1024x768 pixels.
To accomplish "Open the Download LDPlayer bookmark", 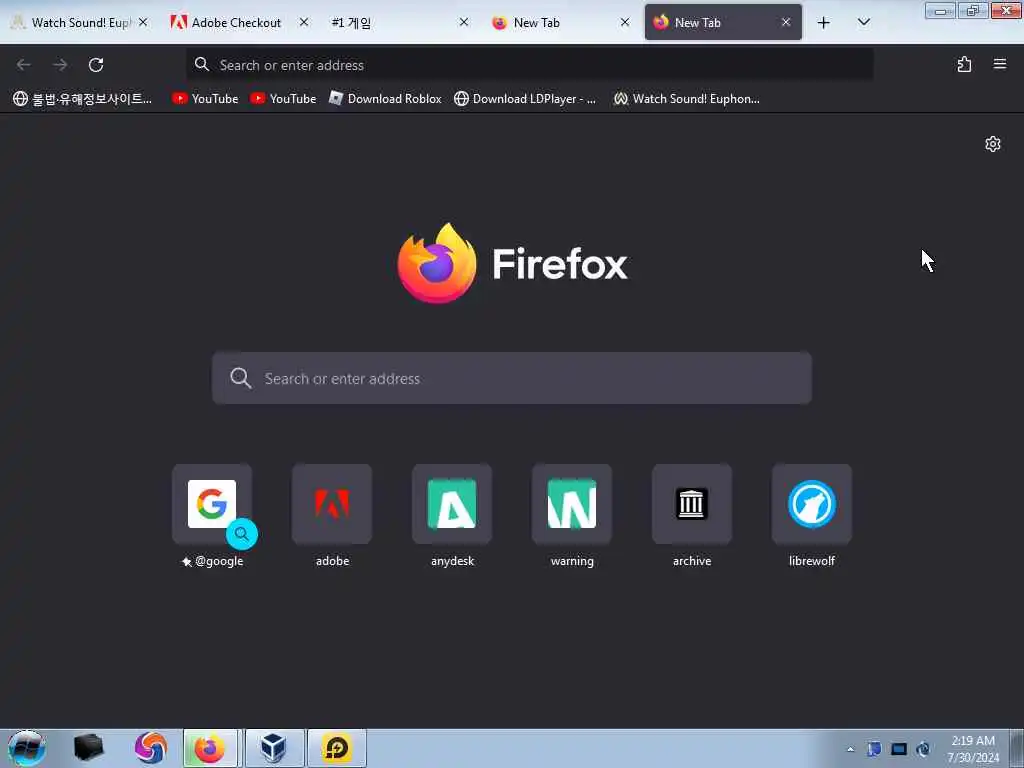I will click(x=525, y=99).
